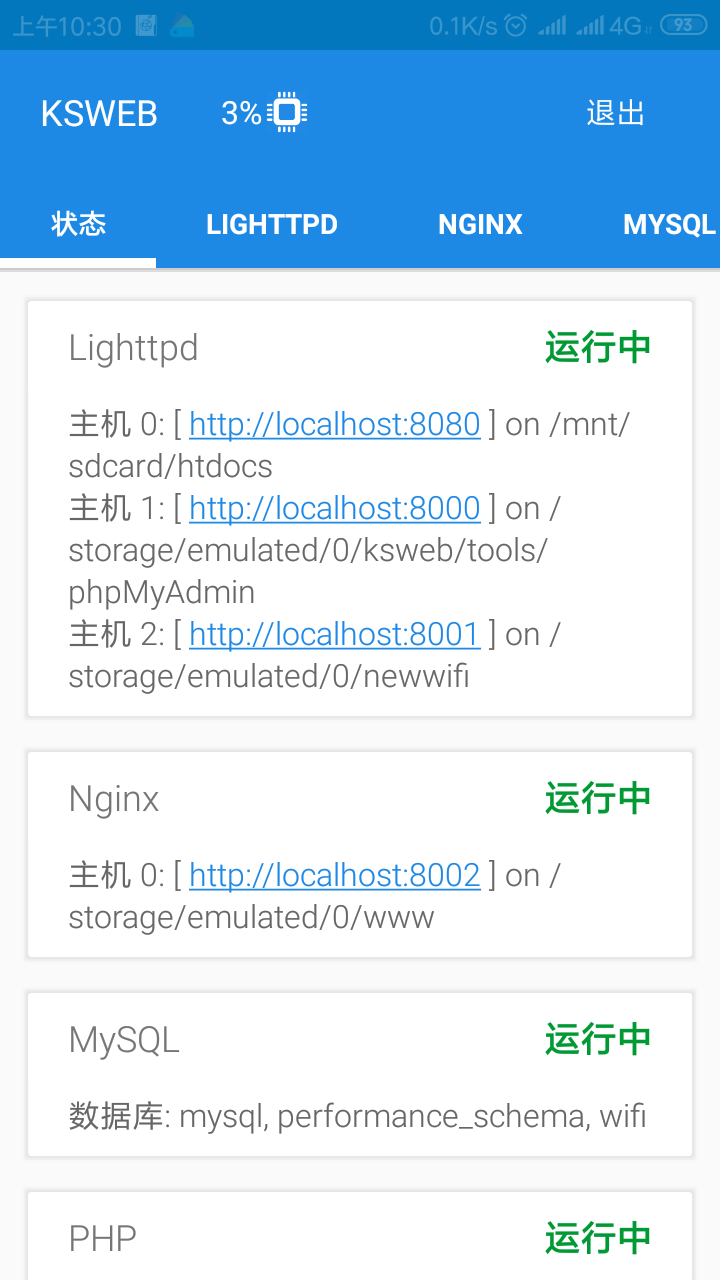The image size is (720, 1280).
Task: Tap the CPU chip usage icon
Action: pyautogui.click(x=287, y=113)
